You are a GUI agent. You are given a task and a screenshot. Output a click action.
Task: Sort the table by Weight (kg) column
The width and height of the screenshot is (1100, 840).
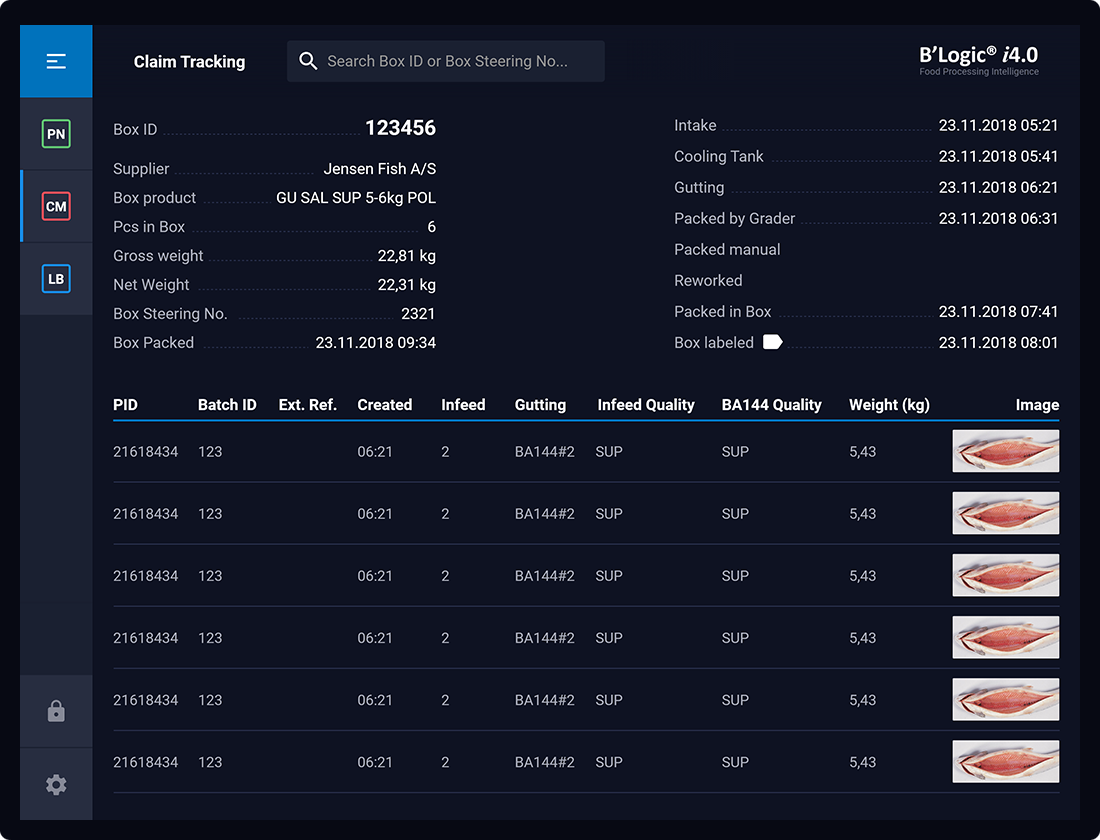coord(889,405)
